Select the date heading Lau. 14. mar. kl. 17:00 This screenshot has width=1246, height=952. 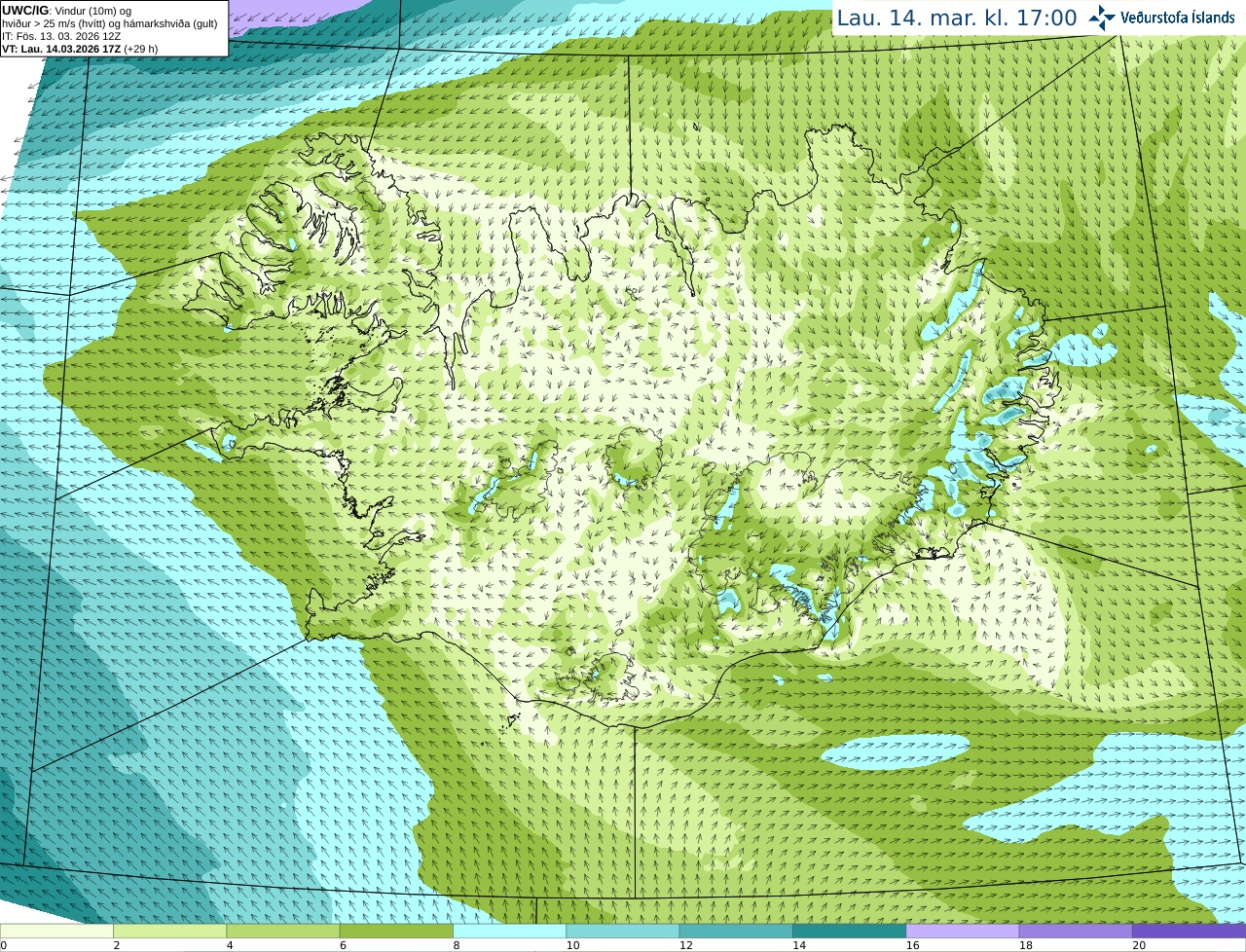tap(957, 18)
